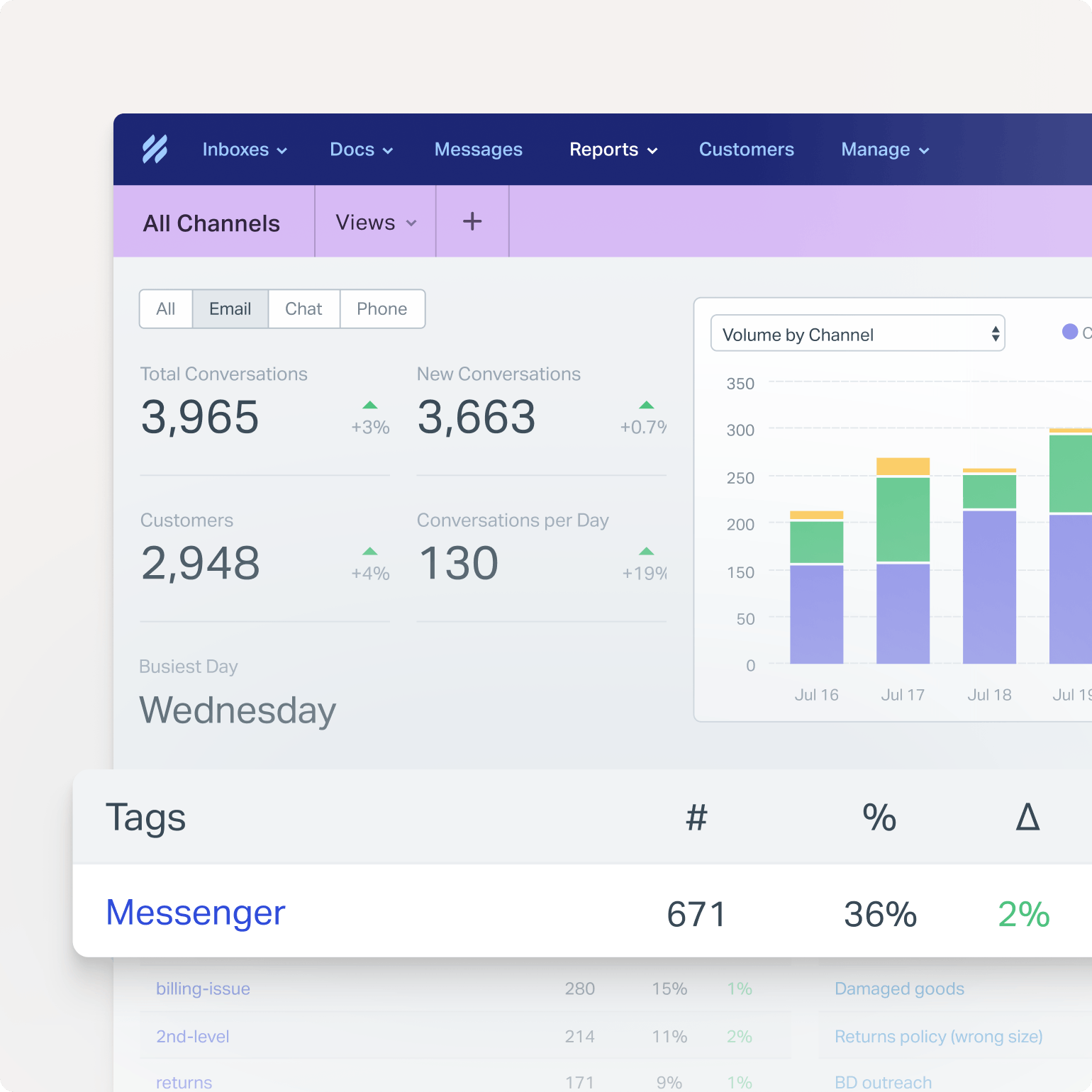1092x1092 pixels.
Task: Click the Jul 18 chart bar
Action: [x=989, y=566]
